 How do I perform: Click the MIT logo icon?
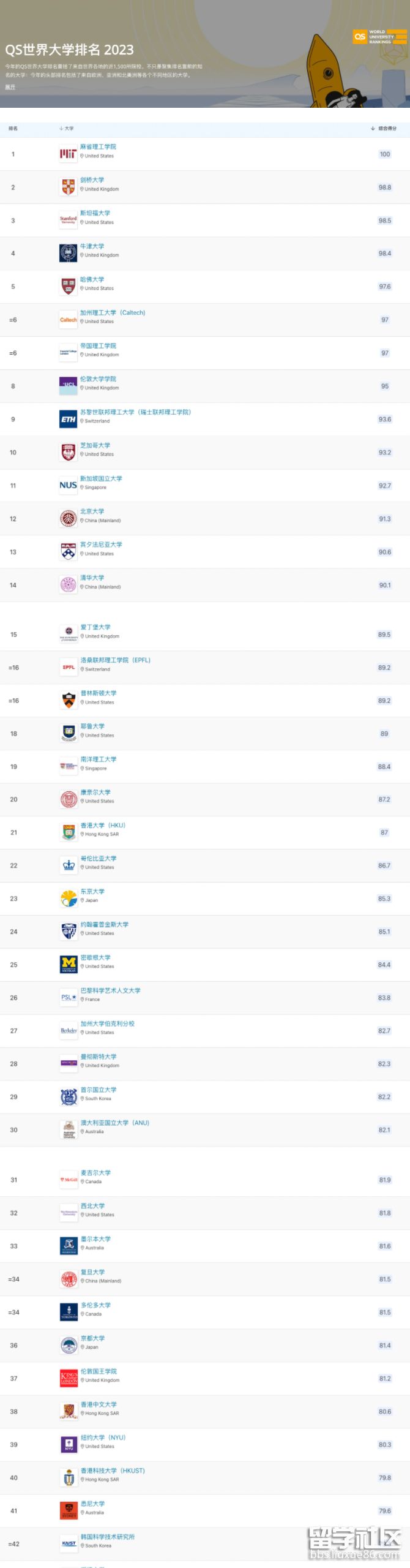68,154
